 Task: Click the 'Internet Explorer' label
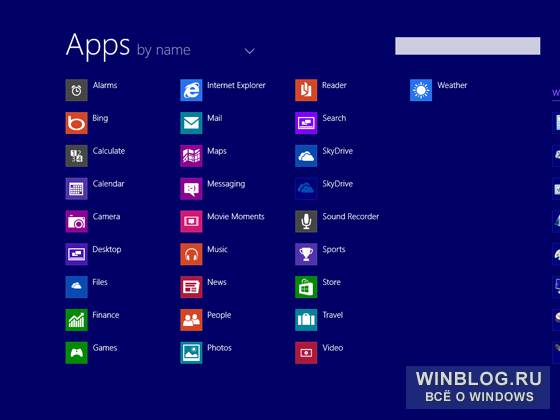[236, 85]
